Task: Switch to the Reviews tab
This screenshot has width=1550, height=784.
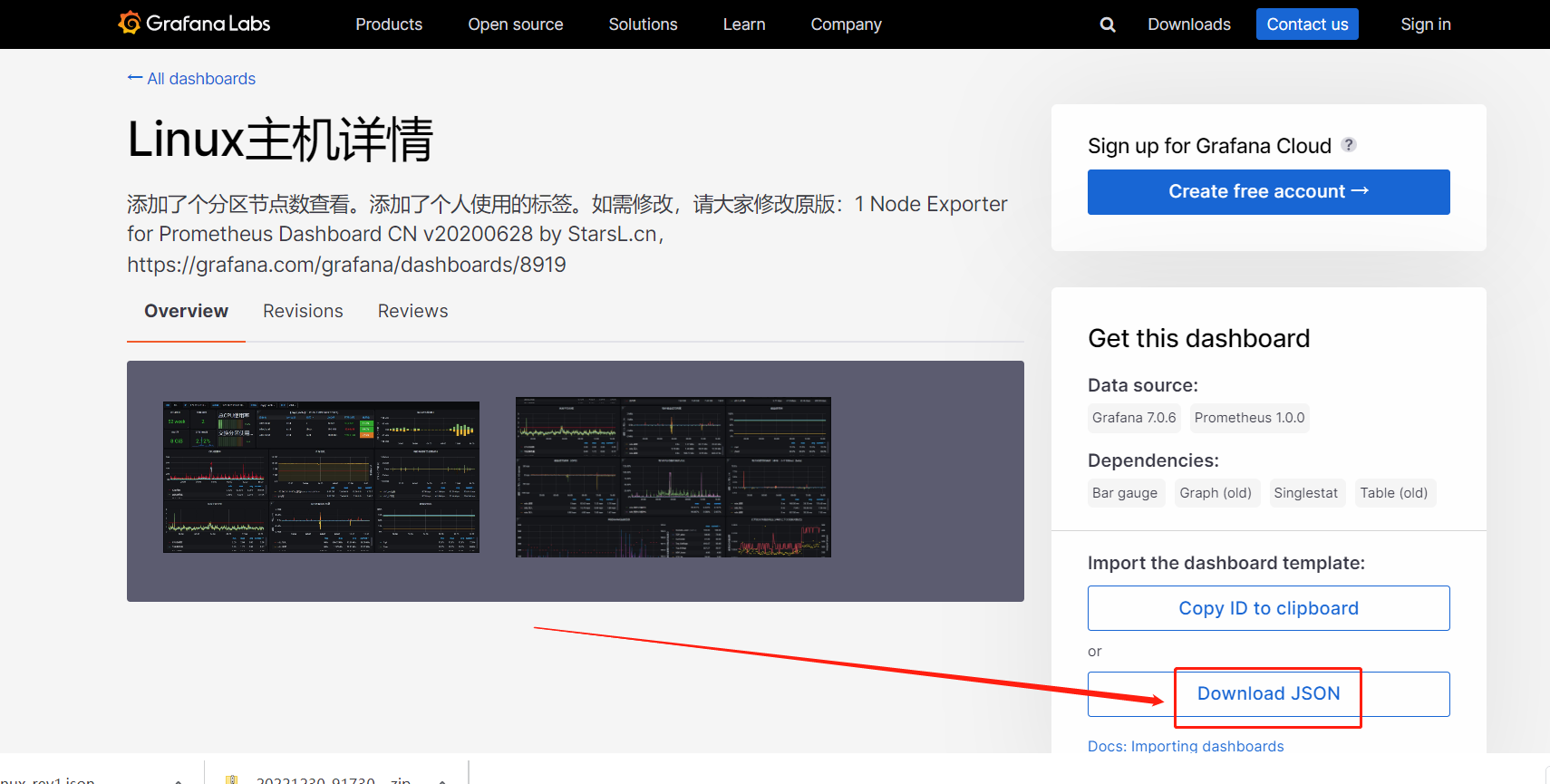Action: click(x=412, y=311)
